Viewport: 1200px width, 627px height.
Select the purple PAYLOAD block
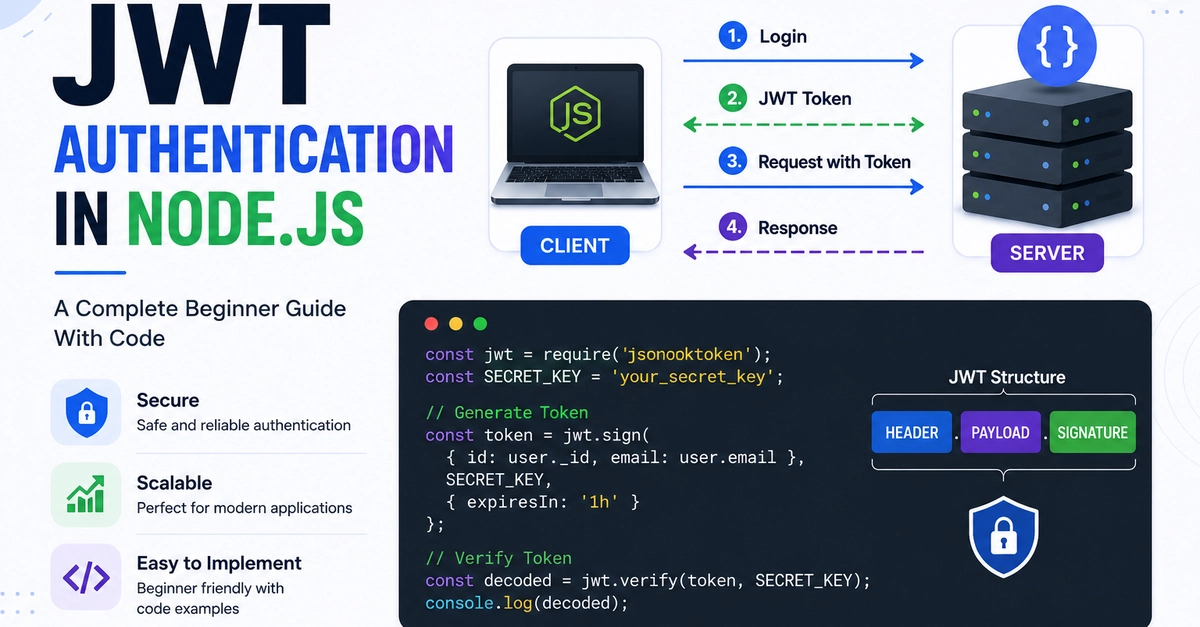(x=1000, y=433)
